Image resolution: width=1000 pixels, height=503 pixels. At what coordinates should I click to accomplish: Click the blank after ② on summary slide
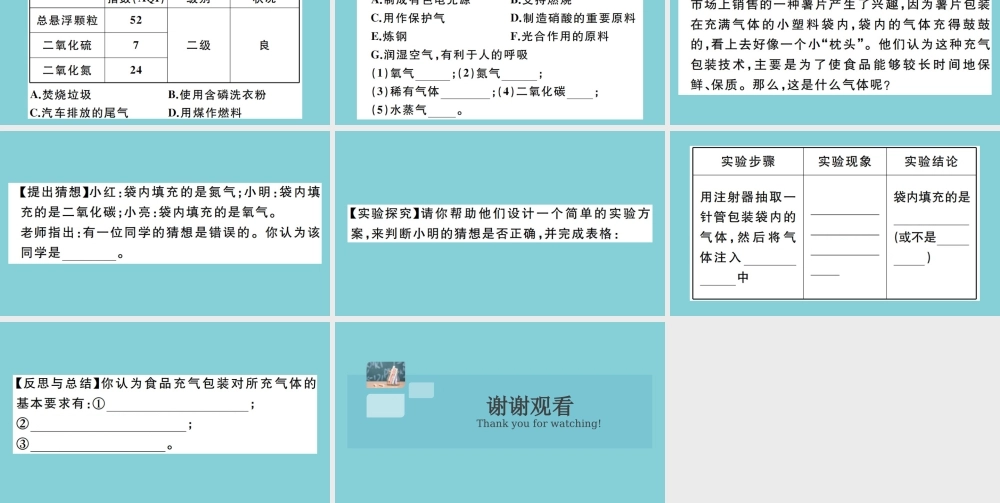point(109,425)
